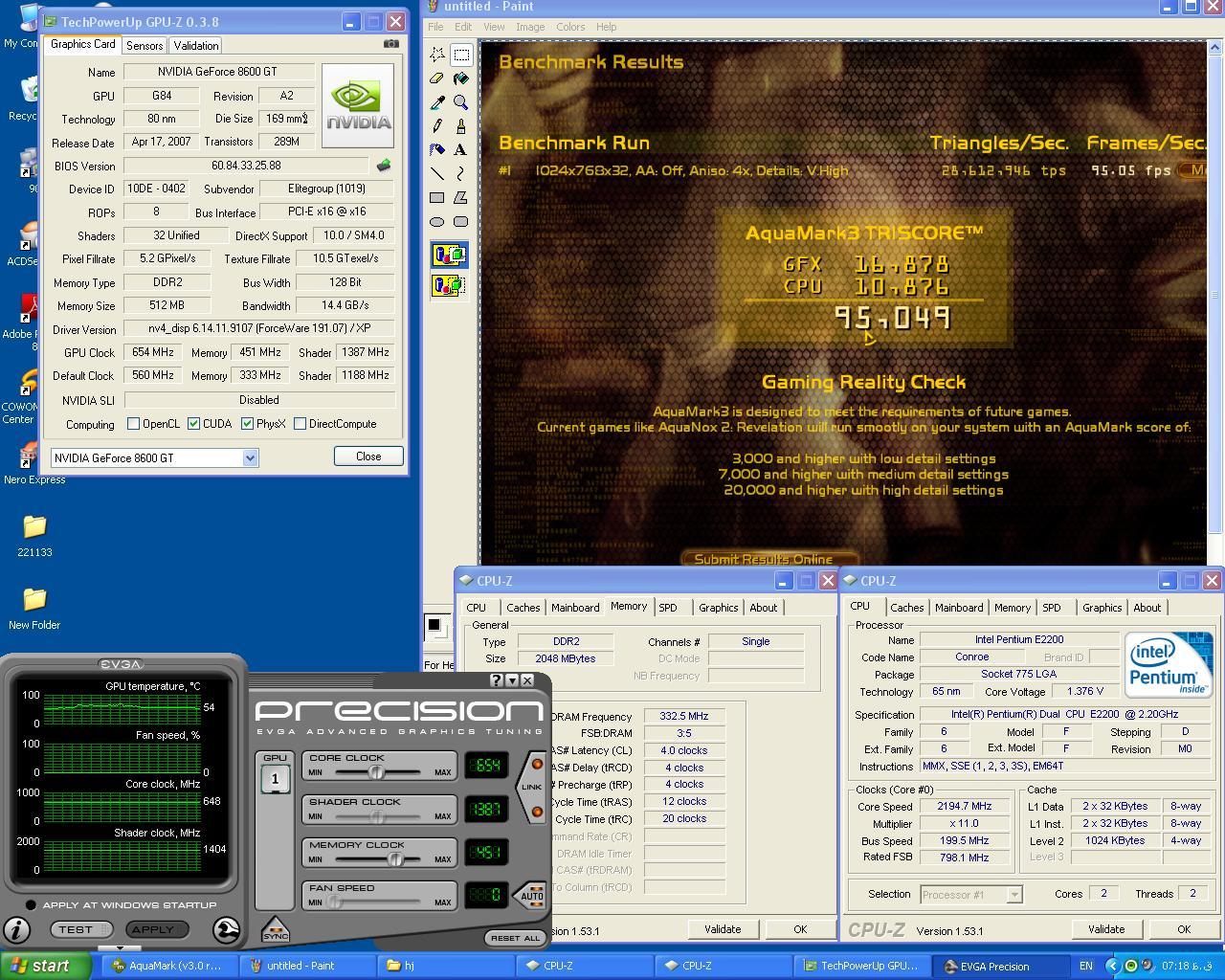This screenshot has width=1225, height=980.
Task: Toggle the OpenCL checkbox in GPU-Z
Action: (134, 424)
